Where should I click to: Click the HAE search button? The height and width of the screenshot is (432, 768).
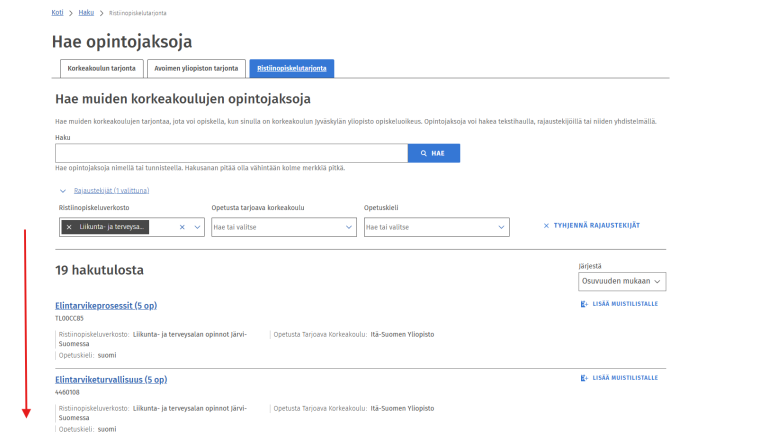(x=433, y=153)
